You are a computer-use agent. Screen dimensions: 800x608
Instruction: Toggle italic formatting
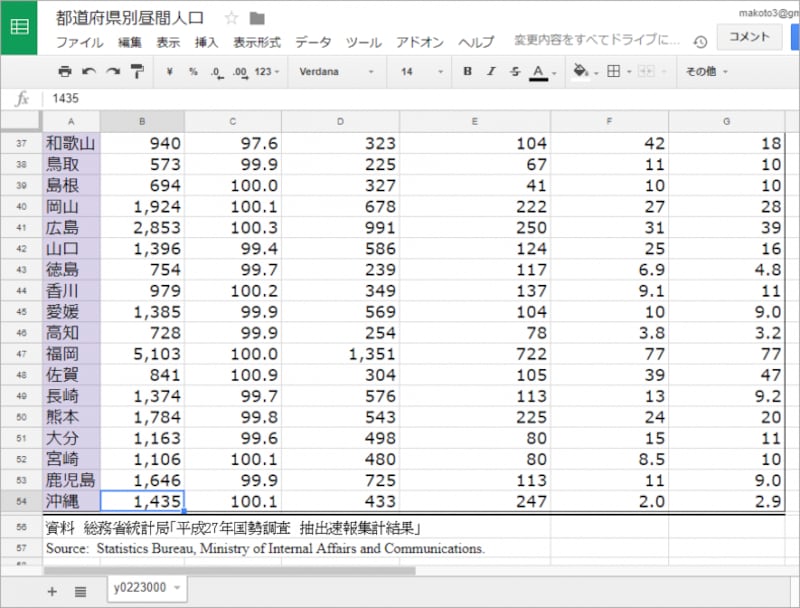pos(491,72)
